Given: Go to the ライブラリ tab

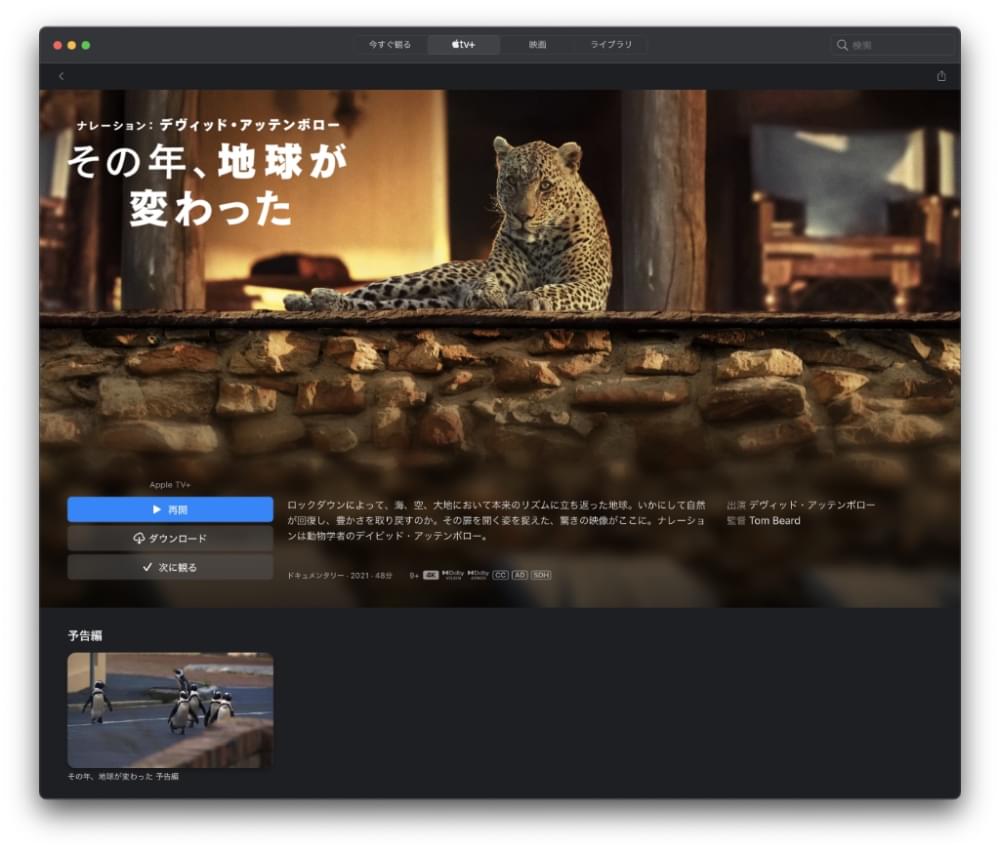Looking at the screenshot, I should (611, 45).
